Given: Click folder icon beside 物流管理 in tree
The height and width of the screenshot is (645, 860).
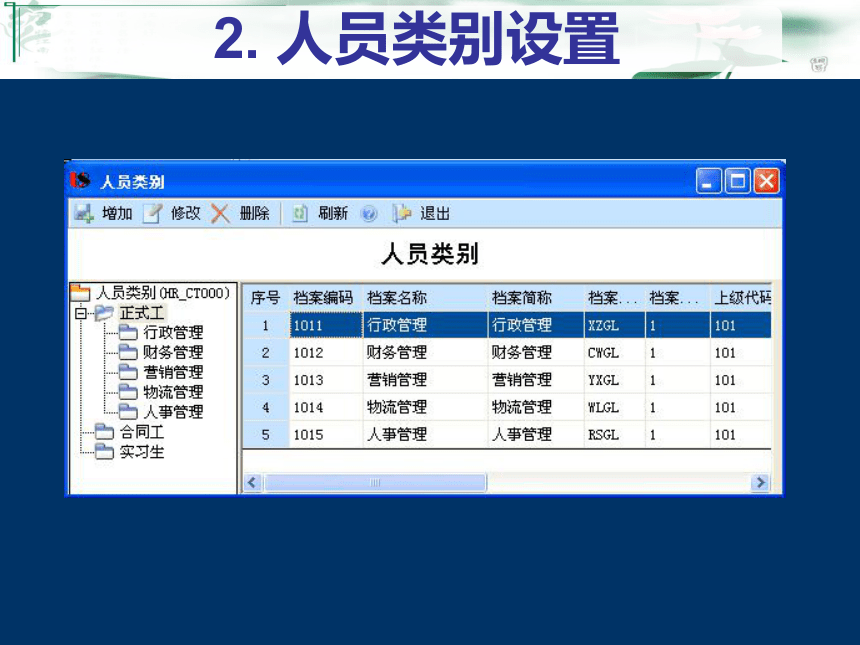Looking at the screenshot, I should click(128, 392).
